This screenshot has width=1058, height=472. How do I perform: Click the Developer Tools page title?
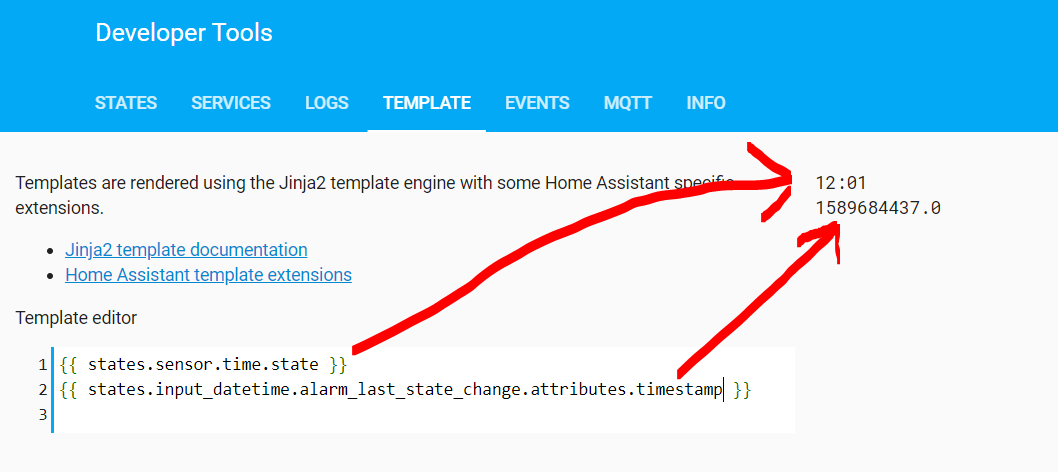184,32
